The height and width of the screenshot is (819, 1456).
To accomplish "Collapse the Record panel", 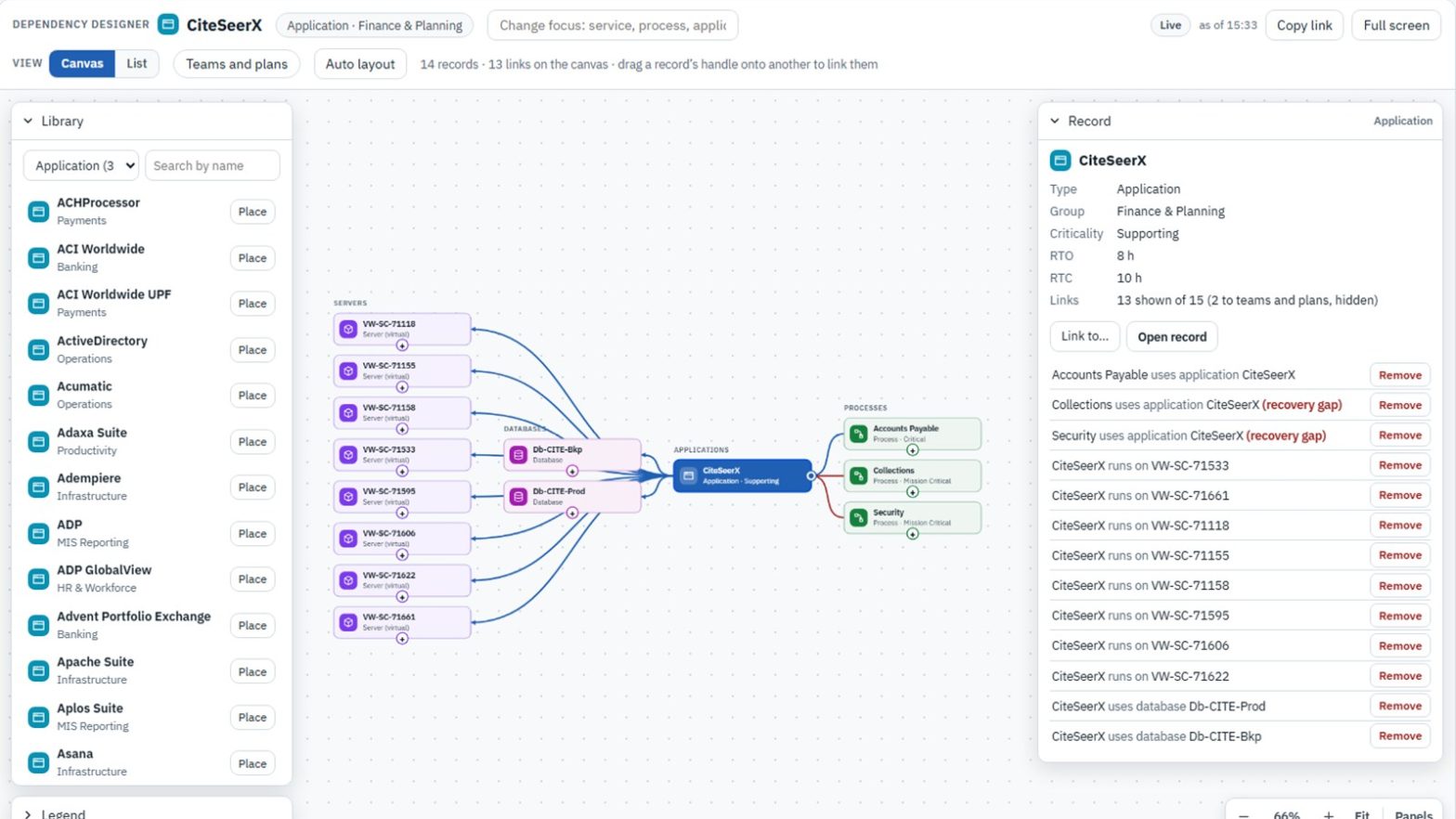I will 1055,121.
